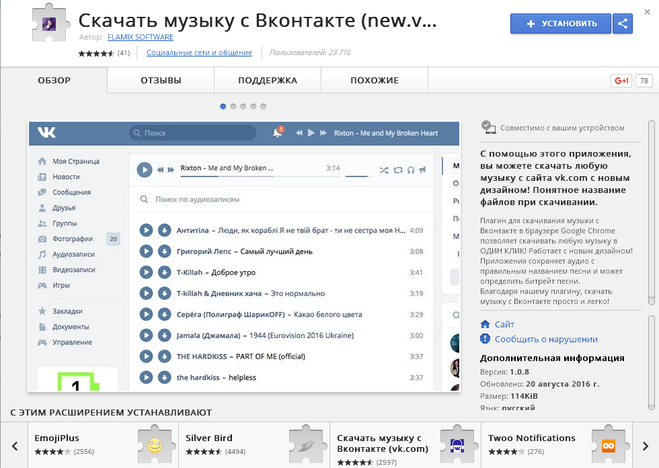Click the volume slider in the audio player
659x468 pixels.
359,176
